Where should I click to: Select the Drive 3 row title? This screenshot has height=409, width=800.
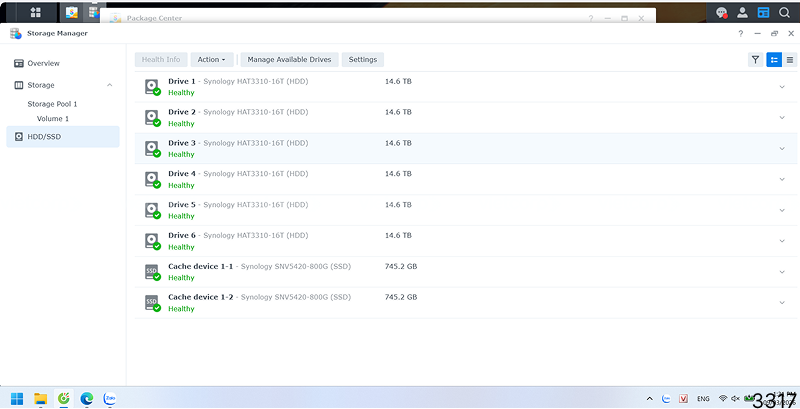click(x=182, y=143)
